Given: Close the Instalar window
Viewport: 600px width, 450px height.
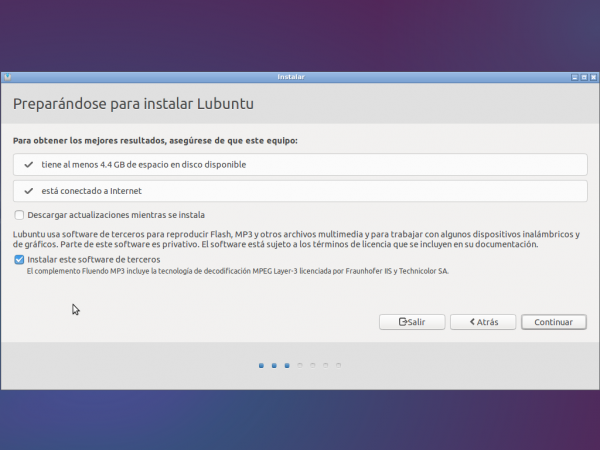Looking at the screenshot, I should click(593, 77).
